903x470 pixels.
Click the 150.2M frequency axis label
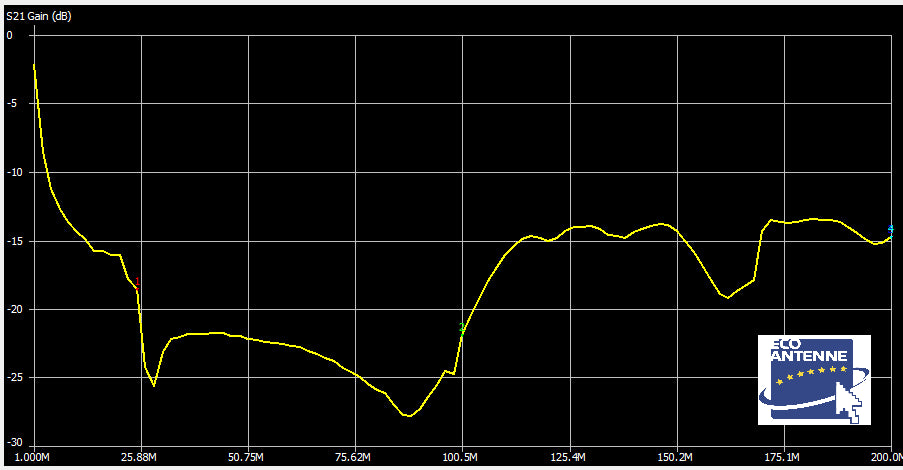tap(677, 458)
